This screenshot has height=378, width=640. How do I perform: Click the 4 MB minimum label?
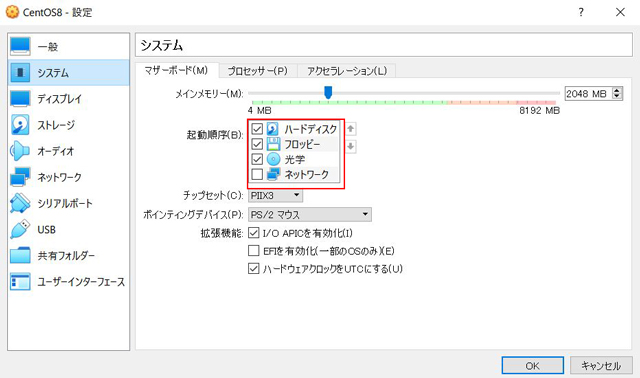point(259,111)
